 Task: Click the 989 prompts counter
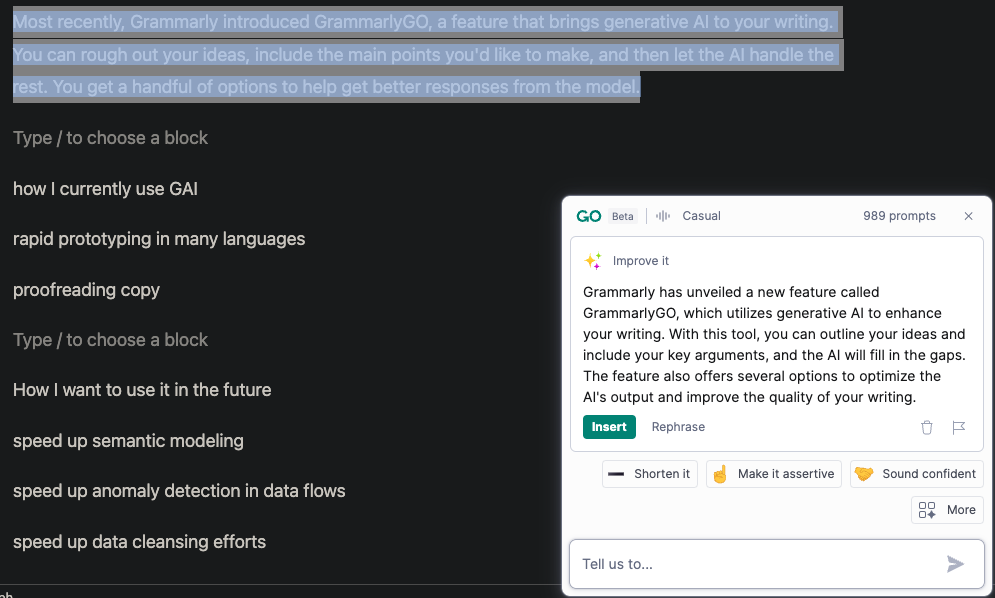coord(899,216)
